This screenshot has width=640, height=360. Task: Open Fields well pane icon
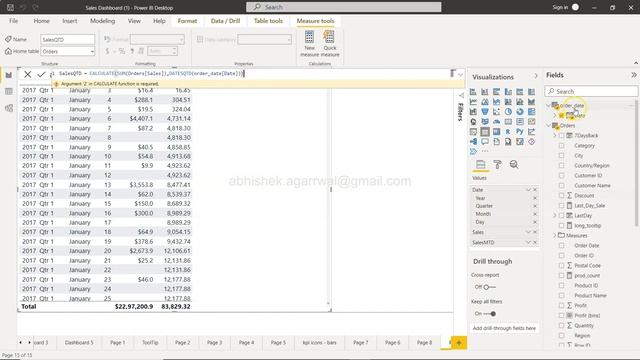click(480, 164)
